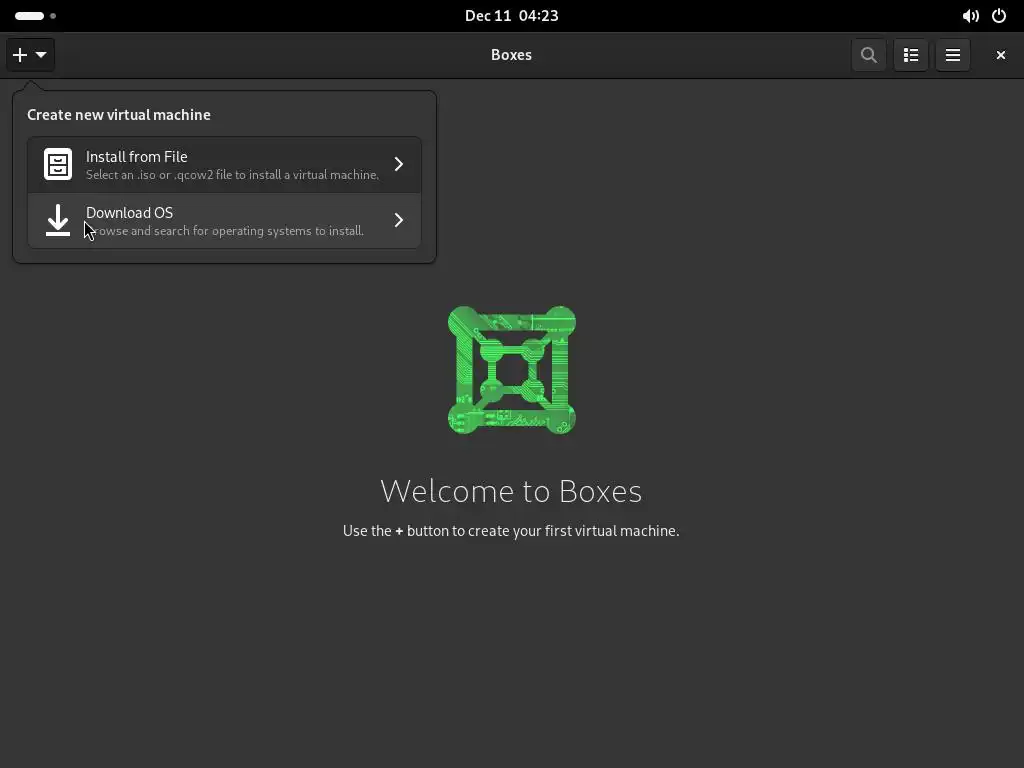Choose Download OS option

pyautogui.click(x=224, y=221)
